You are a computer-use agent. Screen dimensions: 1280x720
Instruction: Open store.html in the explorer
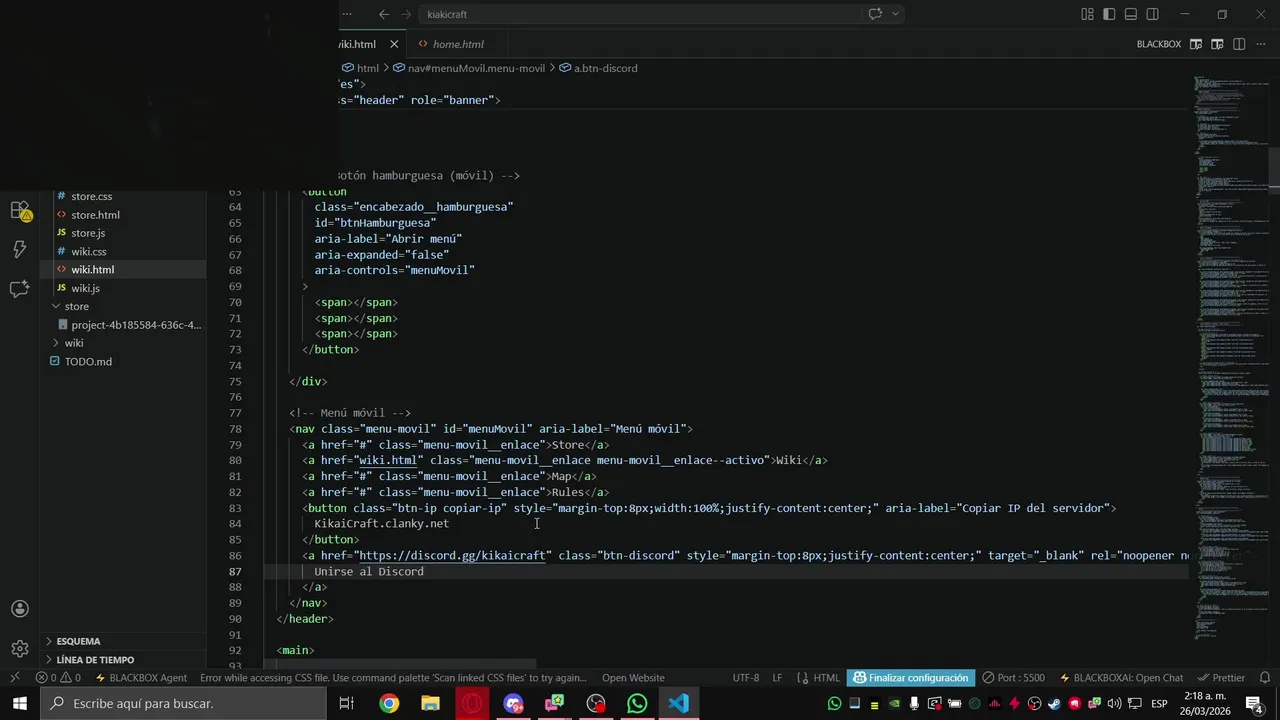[x=95, y=214]
